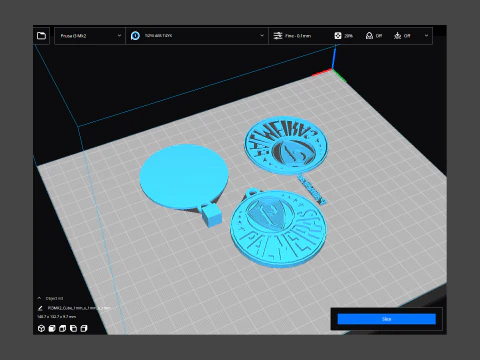Click the infill percentage icon
The height and width of the screenshot is (360, 480).
(x=338, y=36)
